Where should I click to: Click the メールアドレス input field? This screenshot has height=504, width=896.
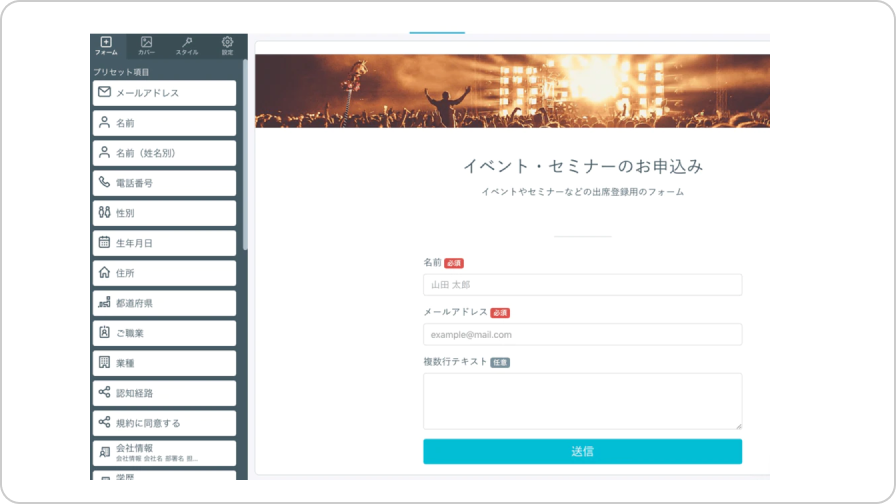pos(582,334)
